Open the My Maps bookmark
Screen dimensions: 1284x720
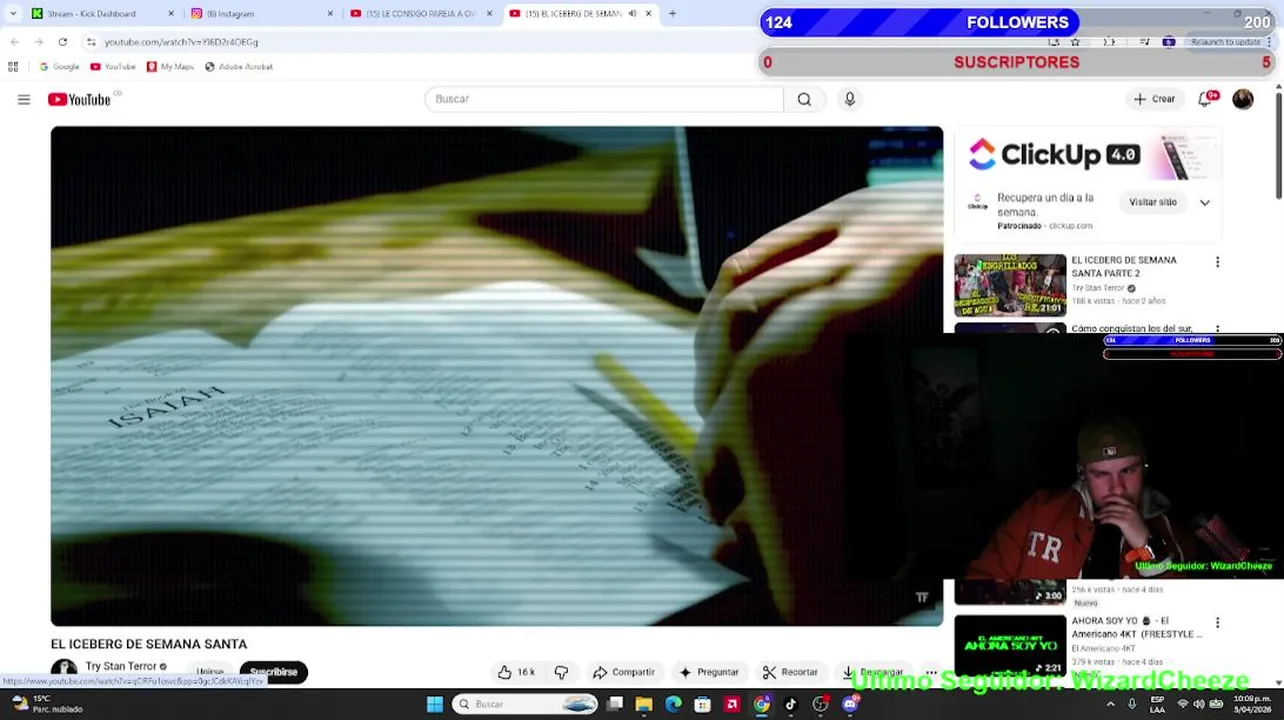point(170,67)
